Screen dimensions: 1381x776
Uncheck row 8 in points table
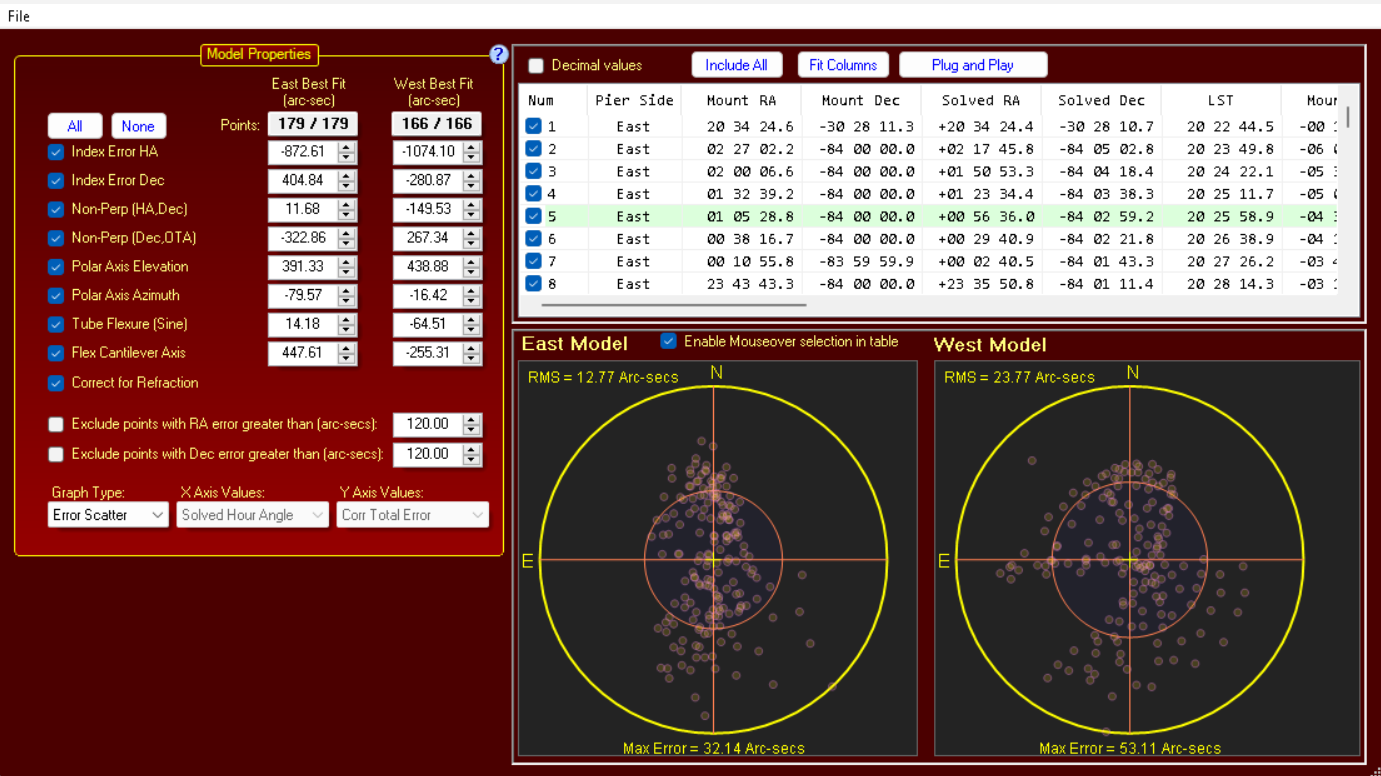click(x=533, y=284)
